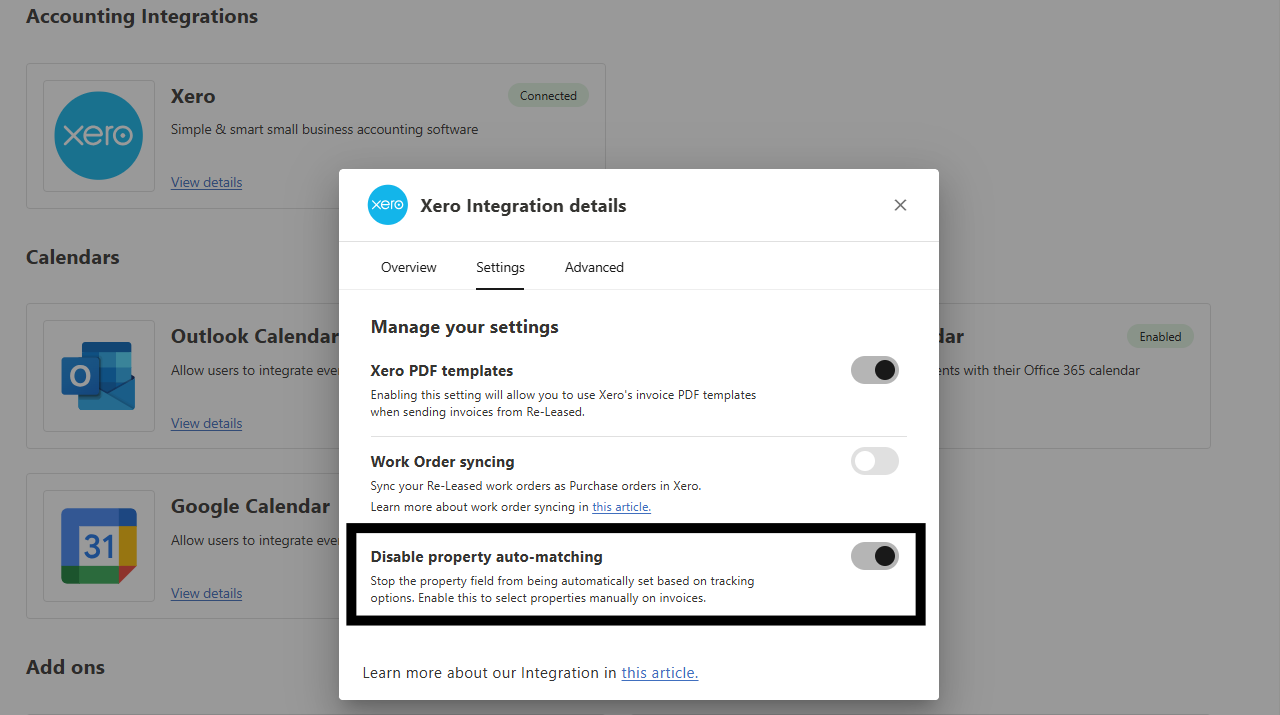Select the Outlook Calendar icon

(x=98, y=376)
